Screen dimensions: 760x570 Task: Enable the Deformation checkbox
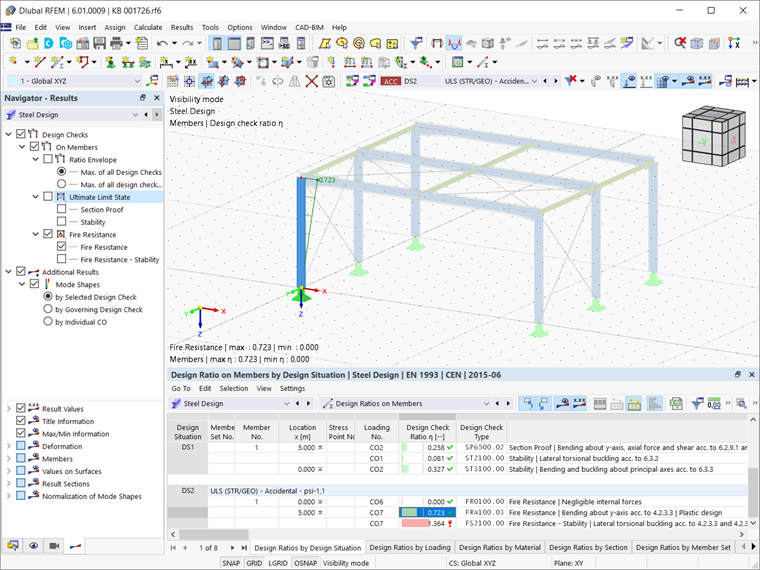click(x=21, y=446)
